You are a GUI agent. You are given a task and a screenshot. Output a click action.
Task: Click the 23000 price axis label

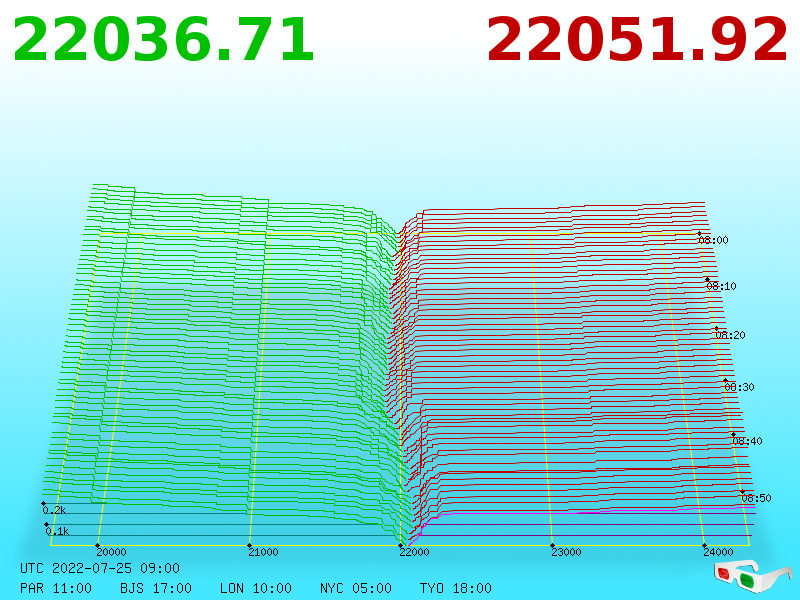[566, 552]
